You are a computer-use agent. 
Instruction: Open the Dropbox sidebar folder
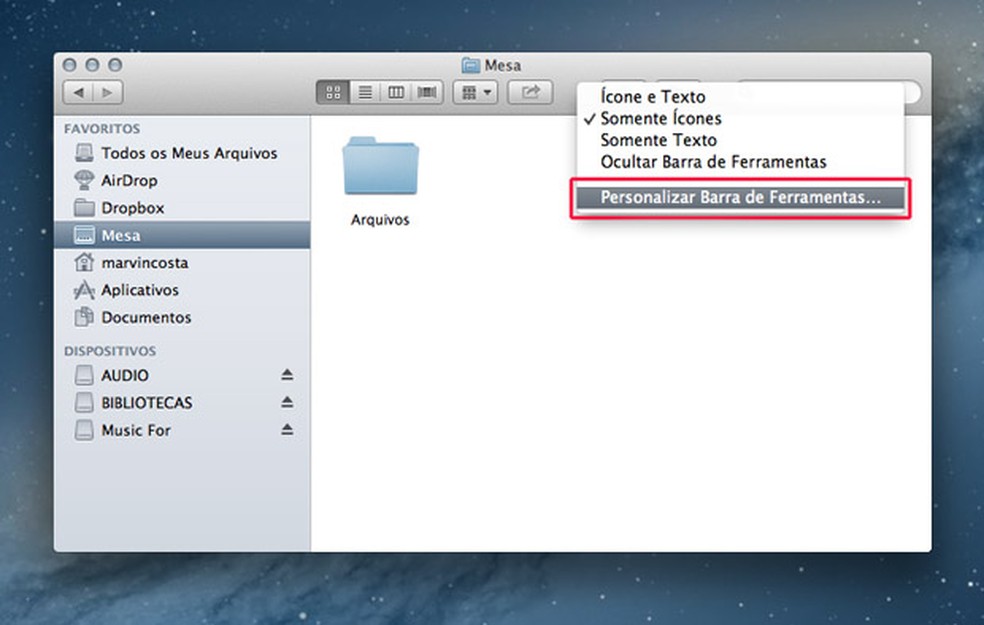point(182,208)
